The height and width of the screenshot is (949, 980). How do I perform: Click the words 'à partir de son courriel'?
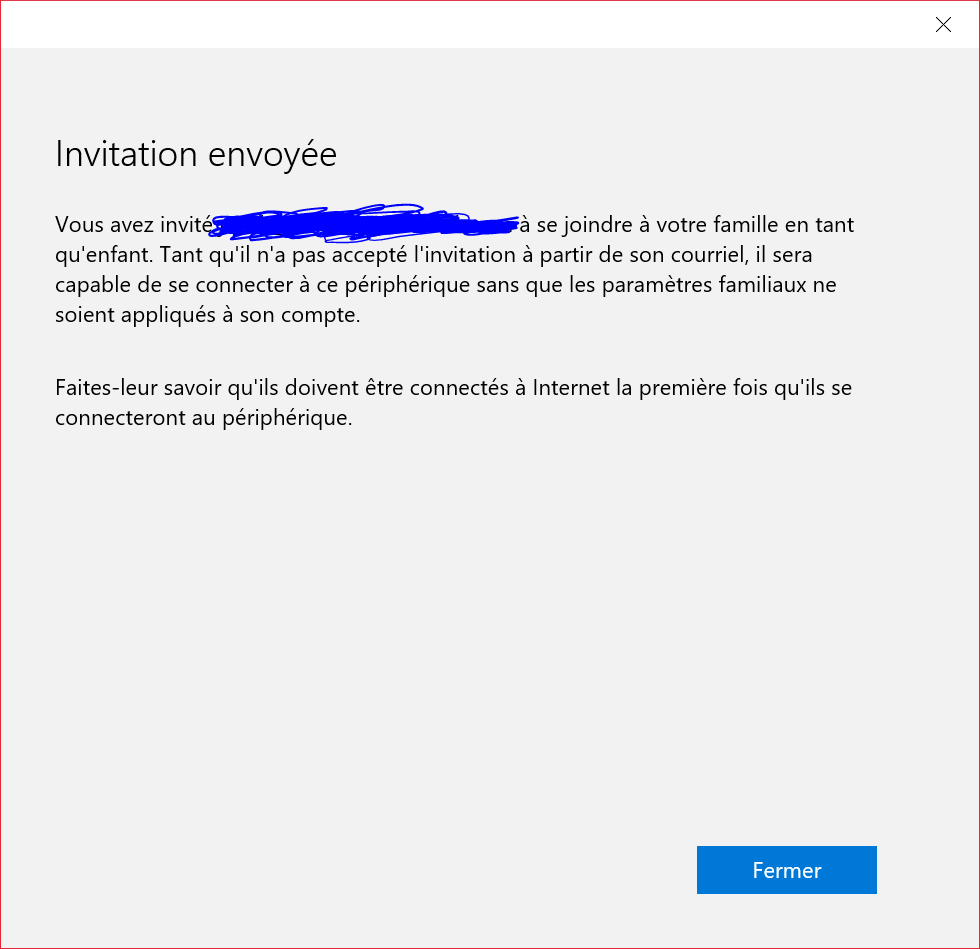click(x=617, y=255)
